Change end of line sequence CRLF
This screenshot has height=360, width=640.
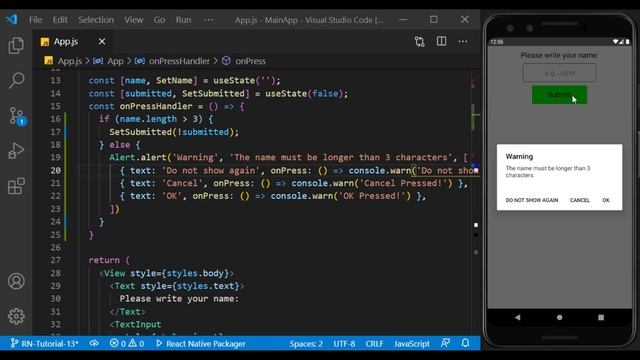(374, 344)
